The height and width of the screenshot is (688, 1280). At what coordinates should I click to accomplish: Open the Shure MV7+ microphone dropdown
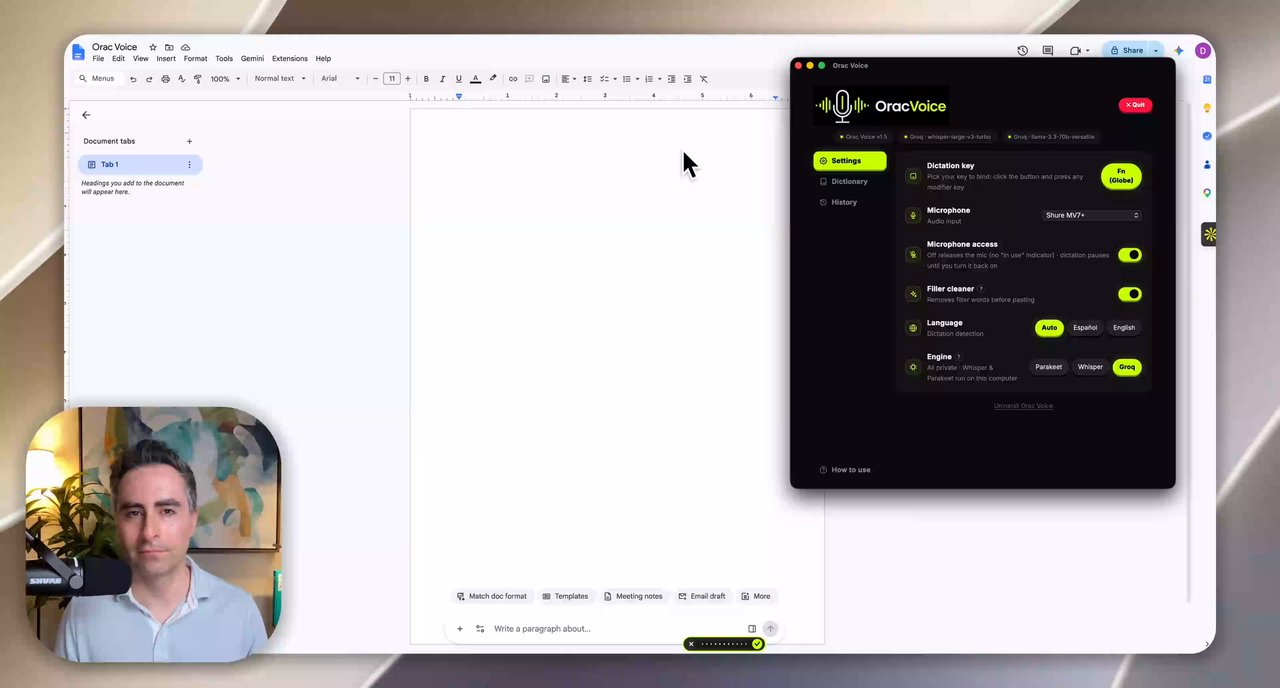click(x=1091, y=215)
